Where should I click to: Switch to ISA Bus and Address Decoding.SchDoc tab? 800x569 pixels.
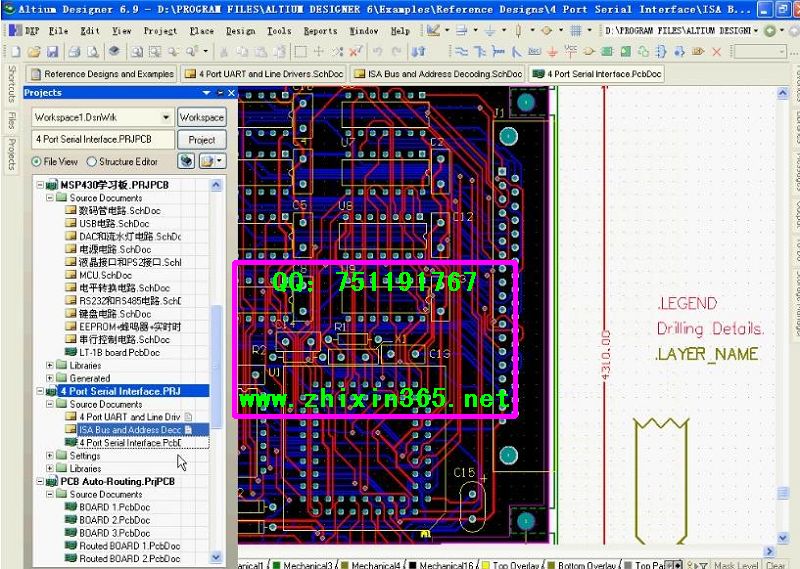pos(438,74)
